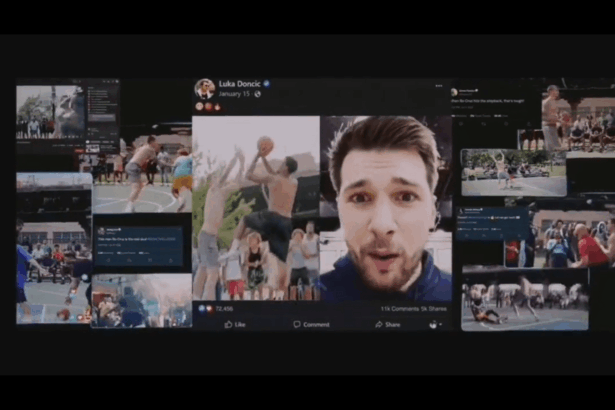
Task: Share the Luka Doncic post
Action: 387,324
